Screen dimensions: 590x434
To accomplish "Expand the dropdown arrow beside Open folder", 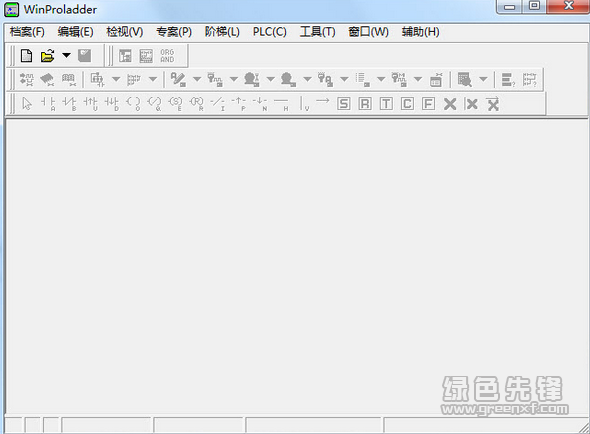I will (66, 56).
